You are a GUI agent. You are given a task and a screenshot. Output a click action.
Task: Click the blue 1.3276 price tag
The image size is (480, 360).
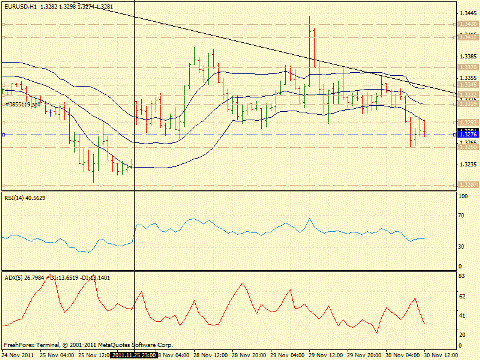tap(468, 134)
